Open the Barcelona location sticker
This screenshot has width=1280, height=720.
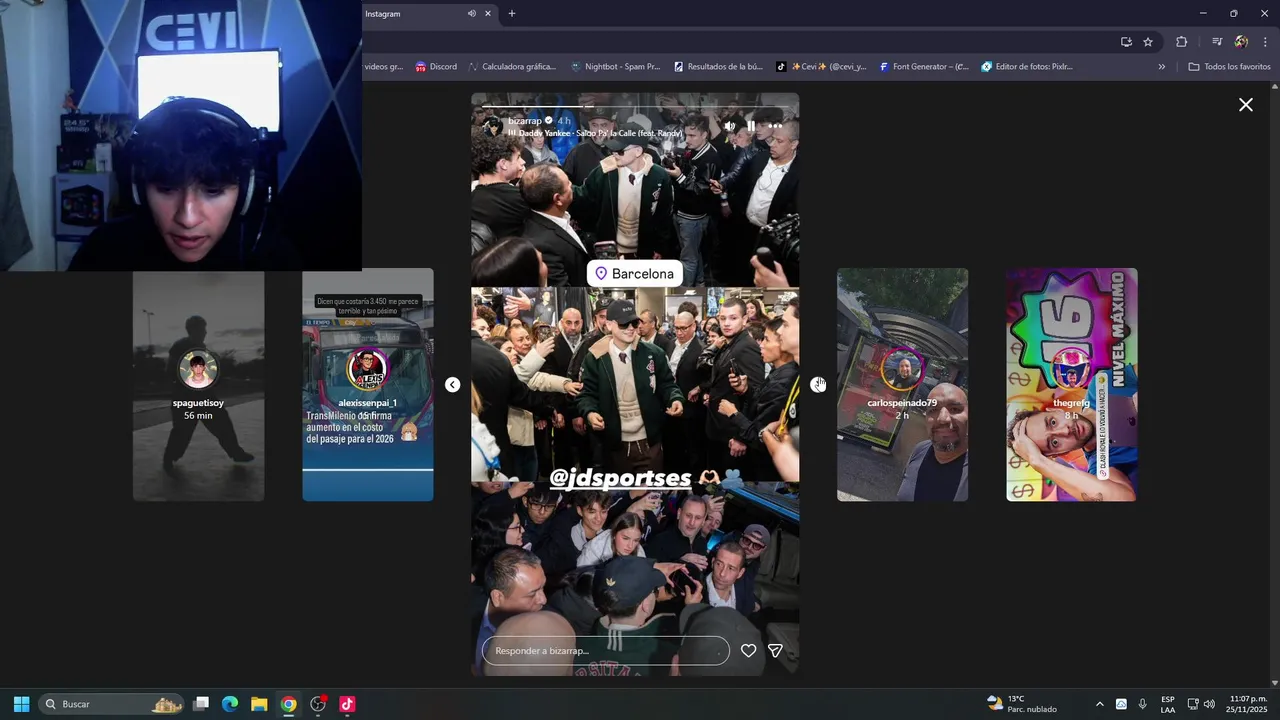click(x=635, y=273)
